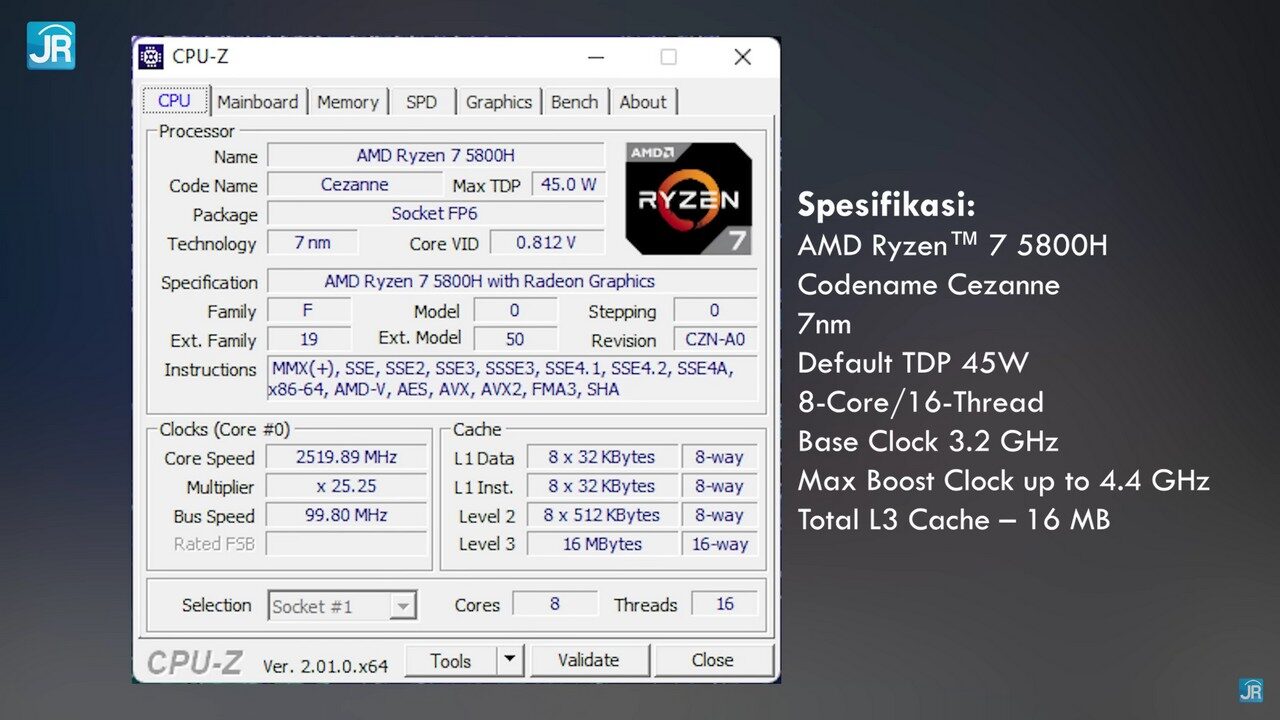Switch to the Mainboard tab
The height and width of the screenshot is (720, 1280).
[257, 102]
